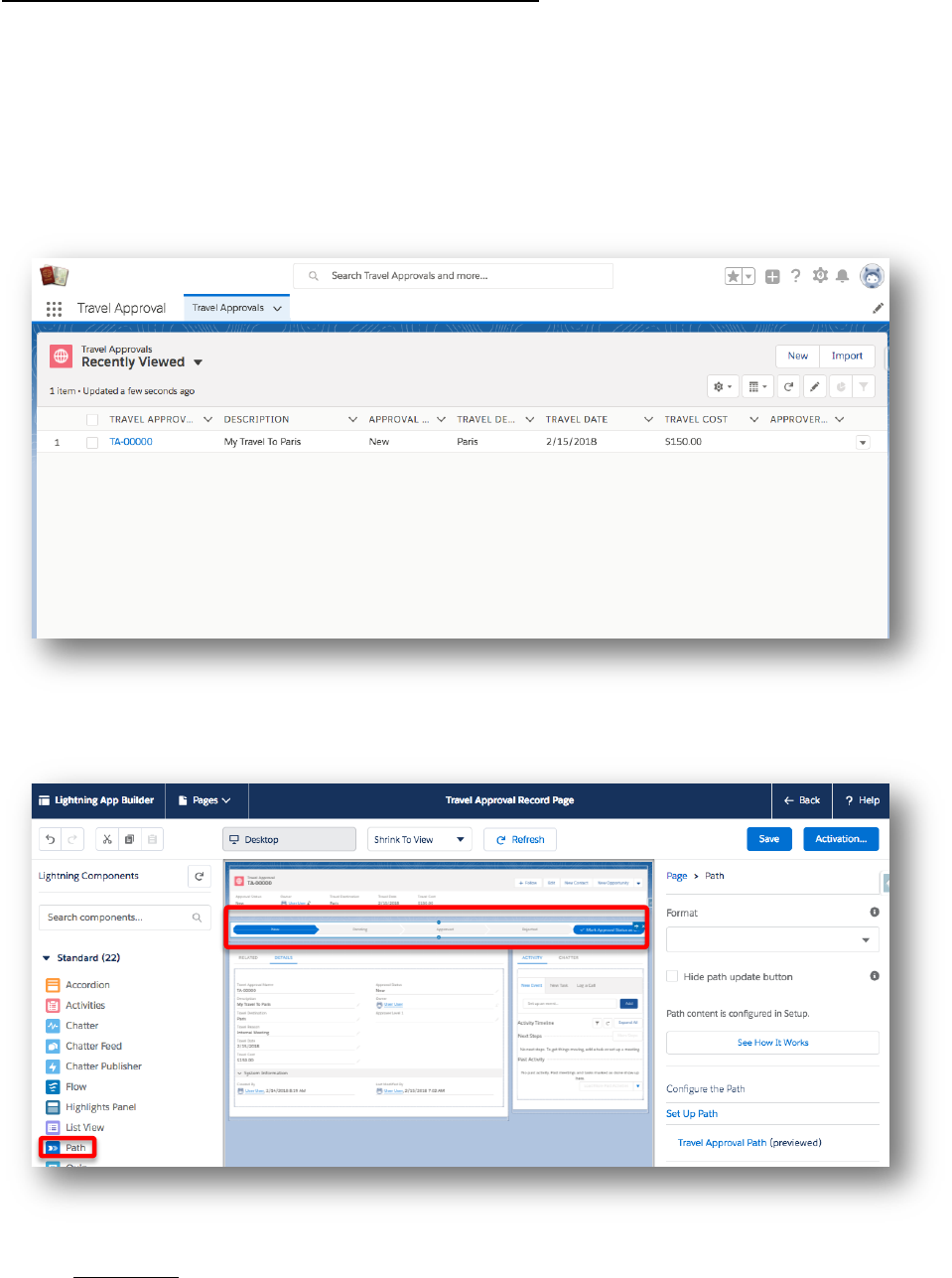Open the setup gear icon in header
952x1278 pixels.
click(820, 276)
